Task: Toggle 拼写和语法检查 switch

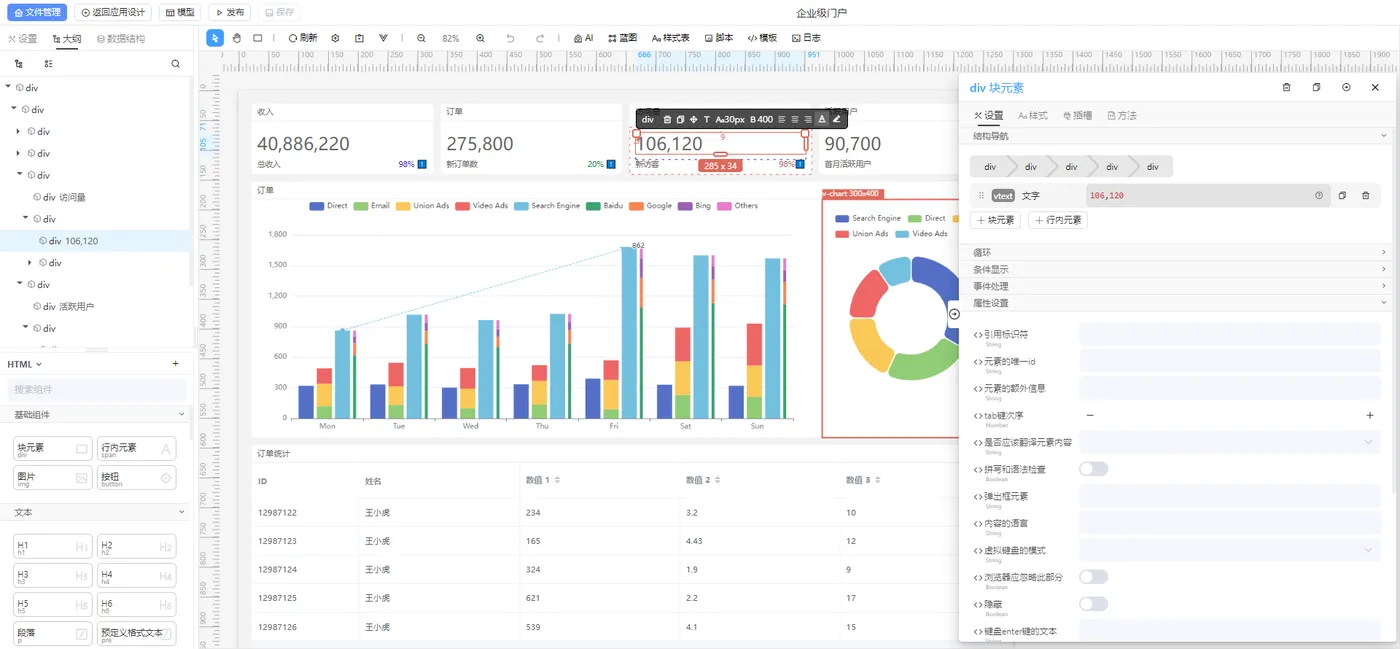Action: (1093, 469)
